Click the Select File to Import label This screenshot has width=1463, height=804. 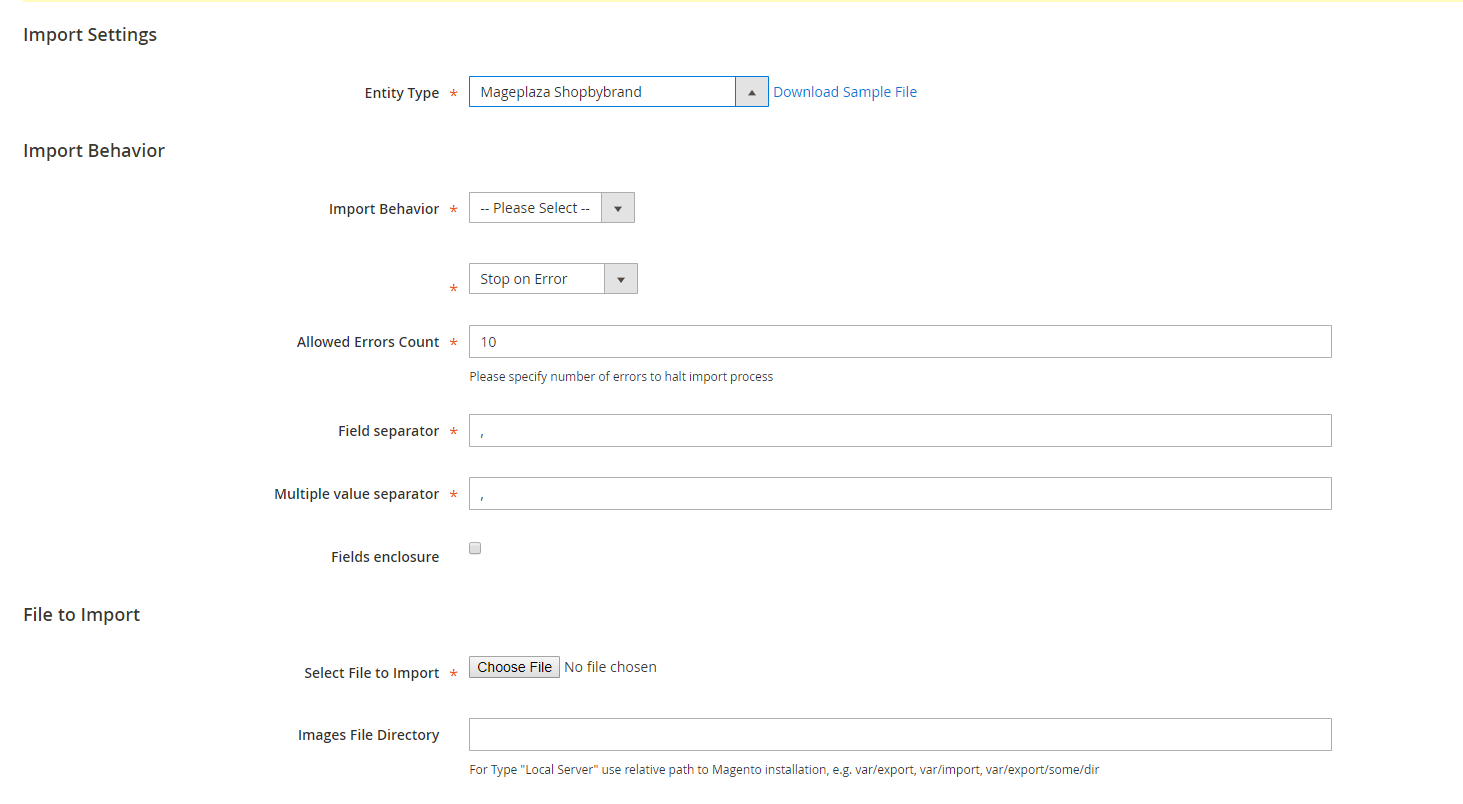(371, 673)
